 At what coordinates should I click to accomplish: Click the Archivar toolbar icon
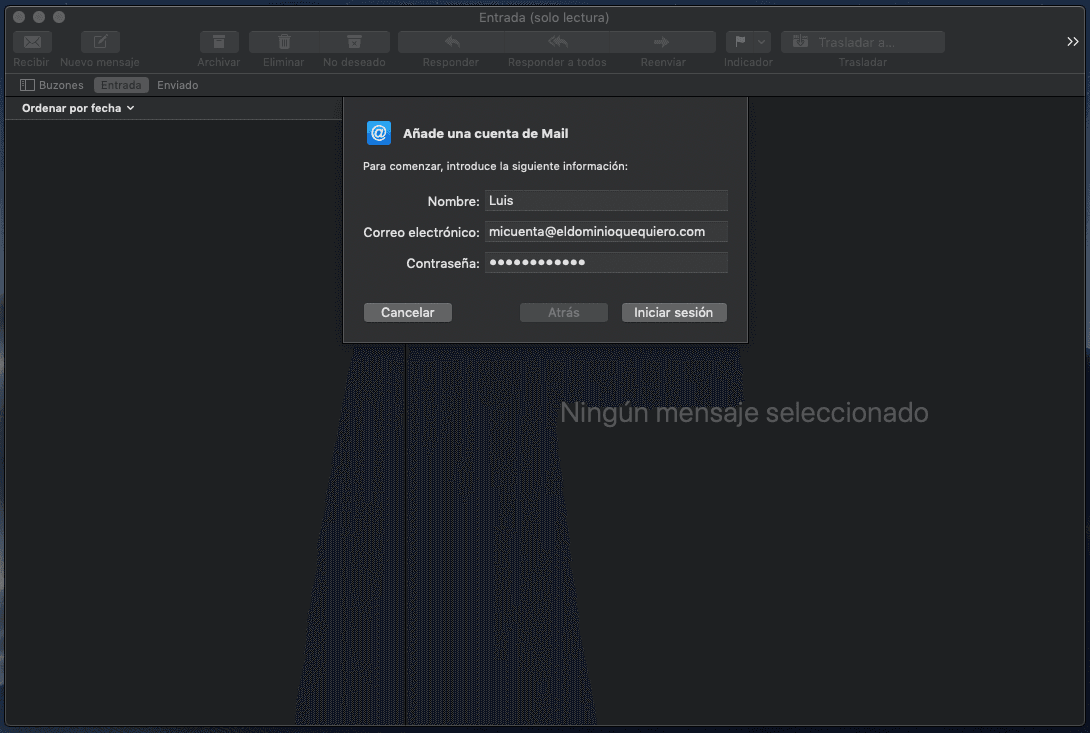pos(219,42)
